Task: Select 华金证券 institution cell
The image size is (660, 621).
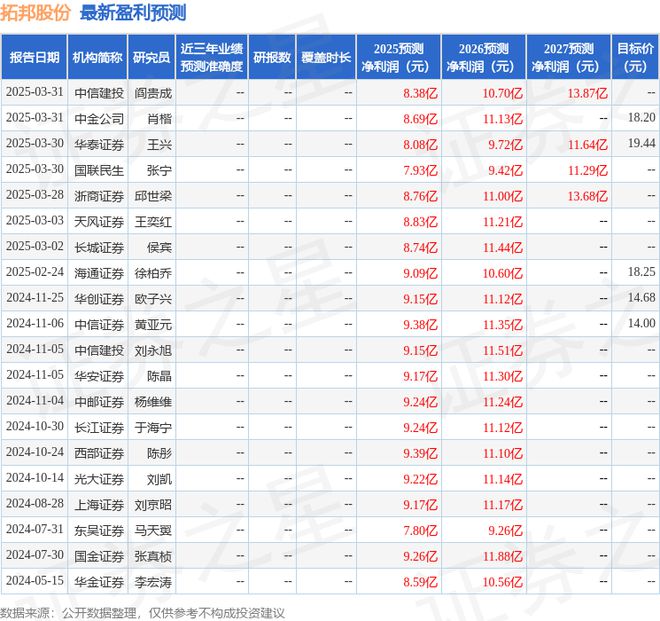Action: pos(99,582)
